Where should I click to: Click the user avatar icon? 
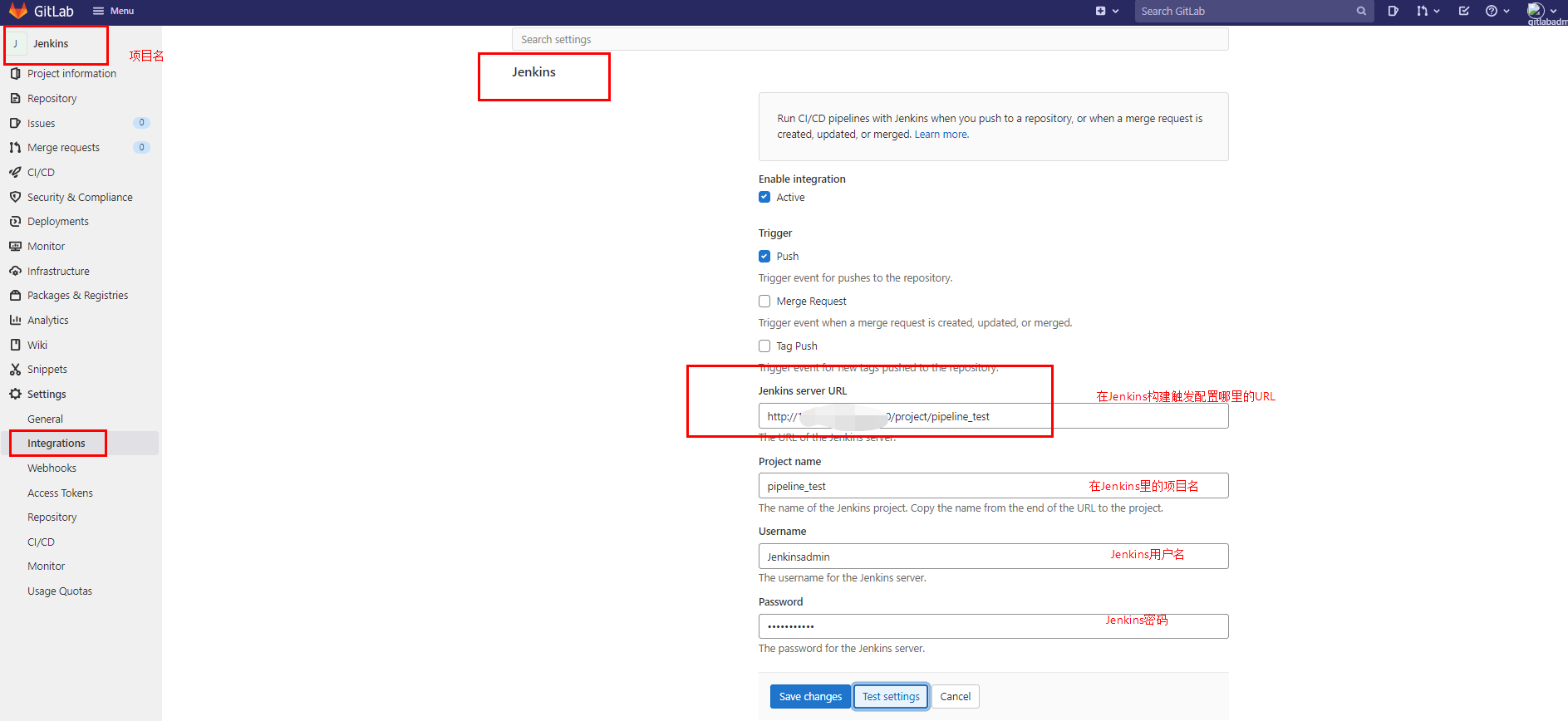point(1536,11)
